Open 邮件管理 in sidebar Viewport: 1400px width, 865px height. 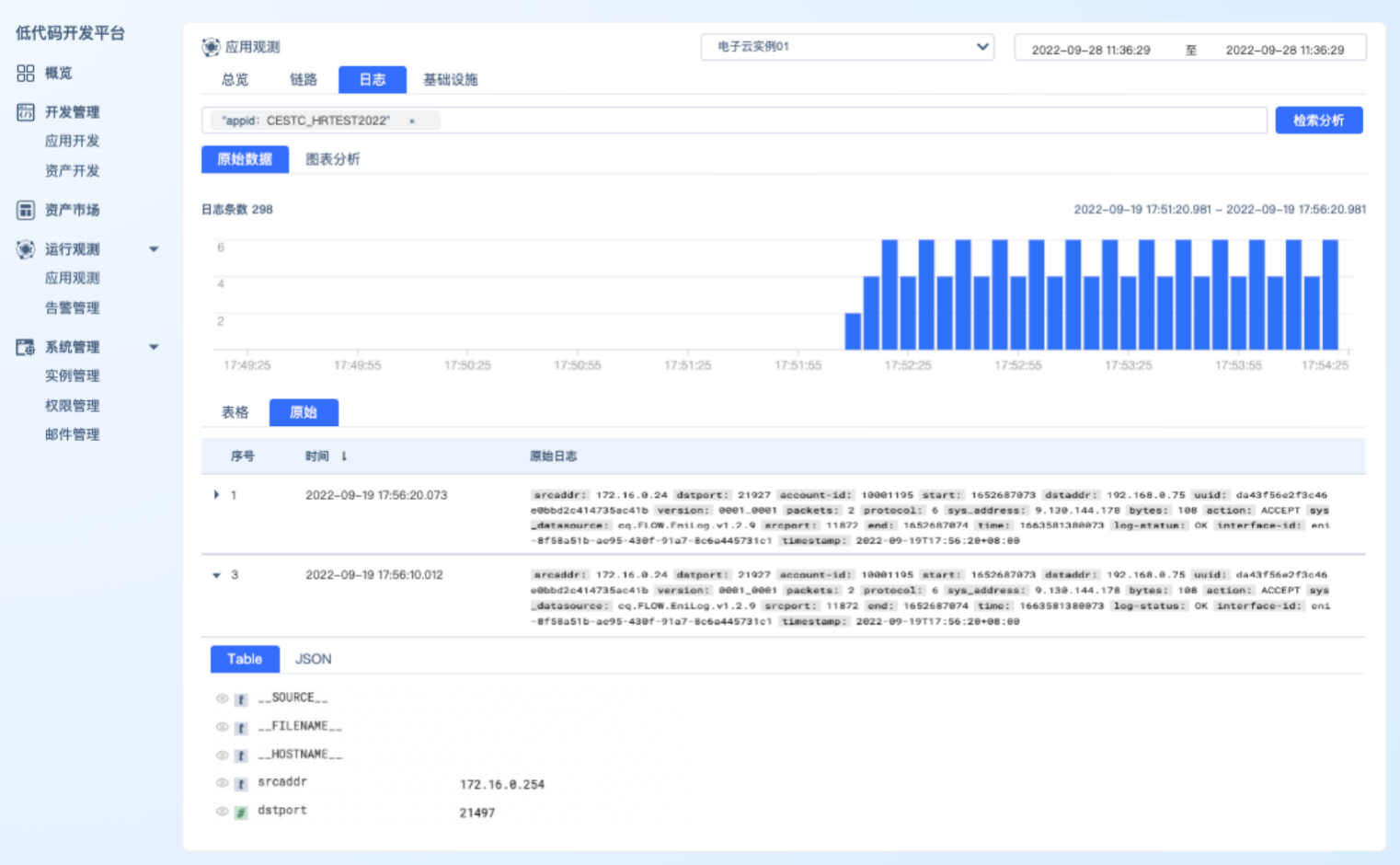(72, 434)
